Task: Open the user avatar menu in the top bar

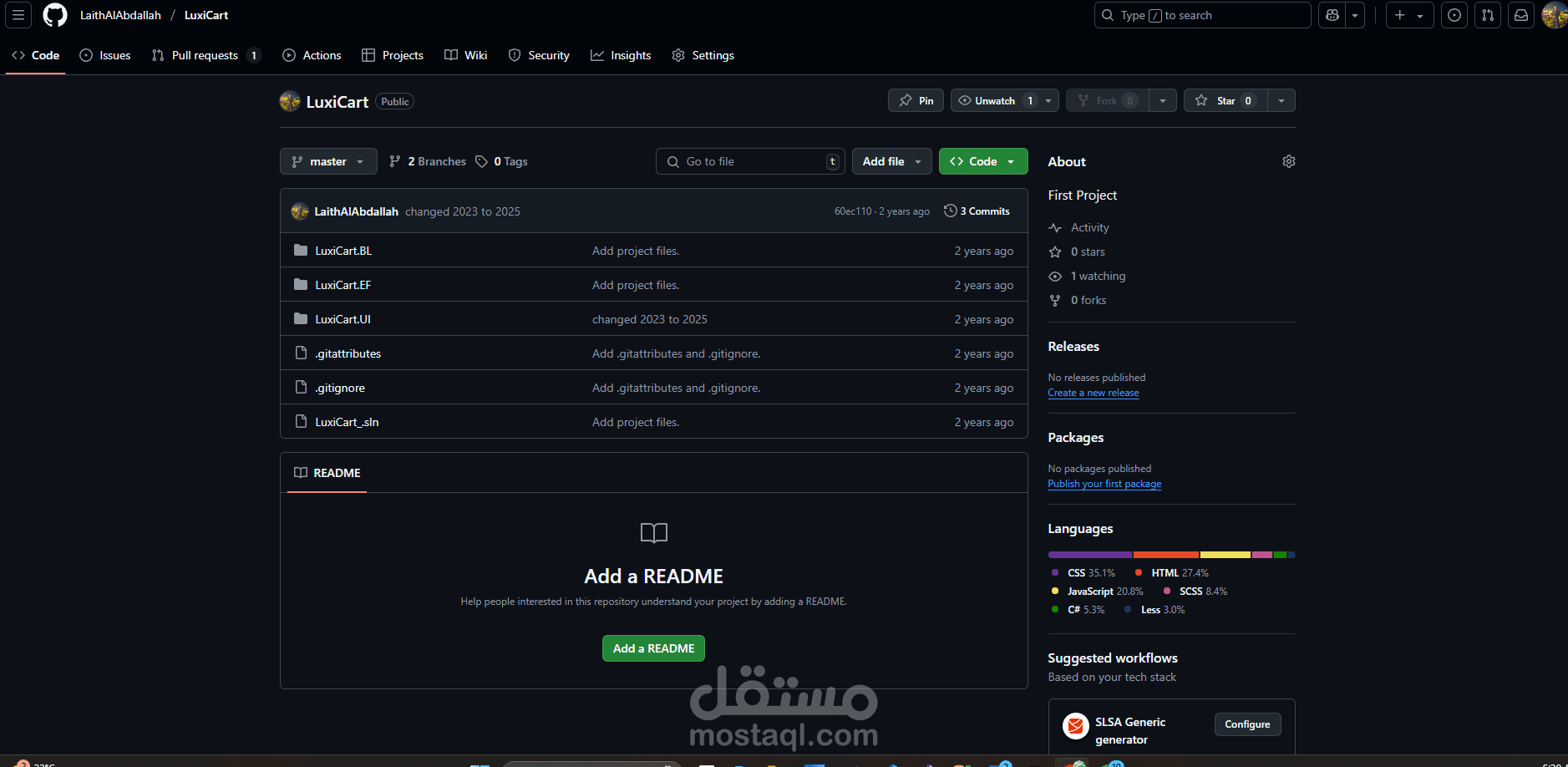Action: tap(1555, 15)
